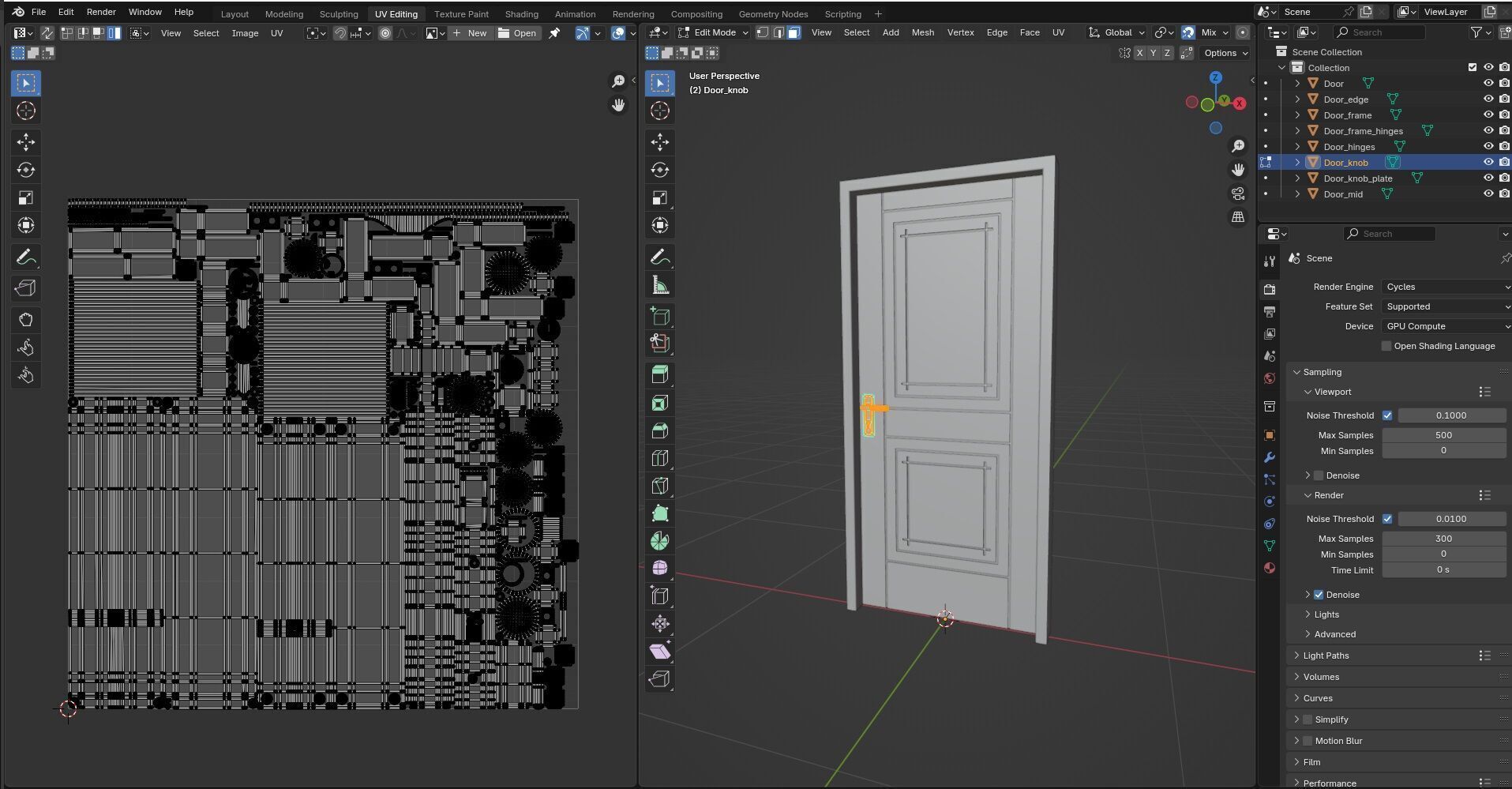The width and height of the screenshot is (1512, 789).
Task: Hide Door_mid object in viewport
Action: point(1488,194)
